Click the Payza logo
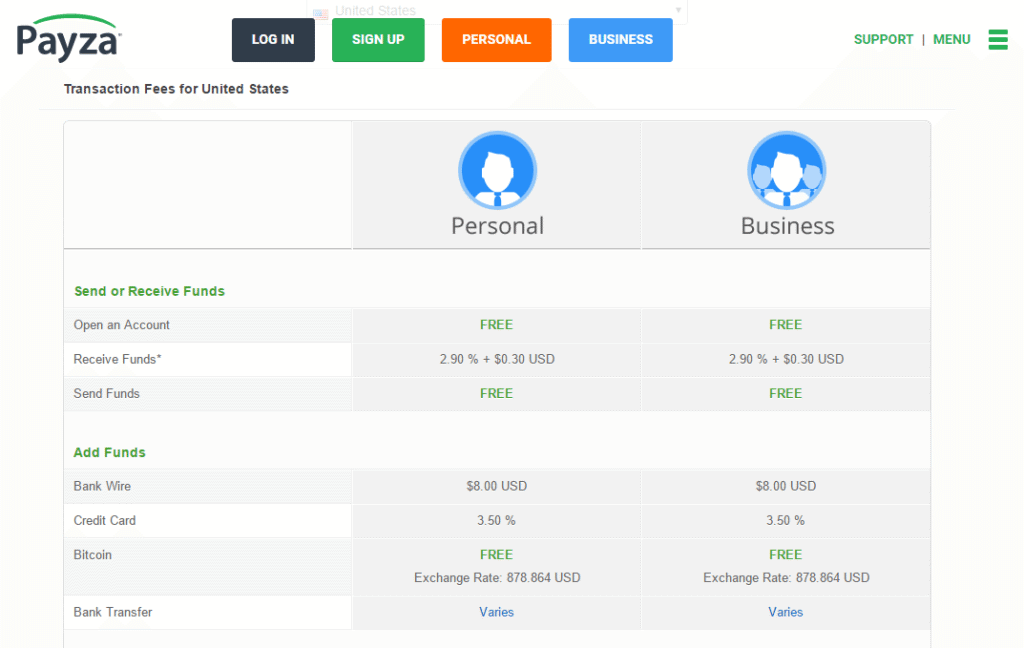Screen dimensions: 1024x648 point(69,38)
